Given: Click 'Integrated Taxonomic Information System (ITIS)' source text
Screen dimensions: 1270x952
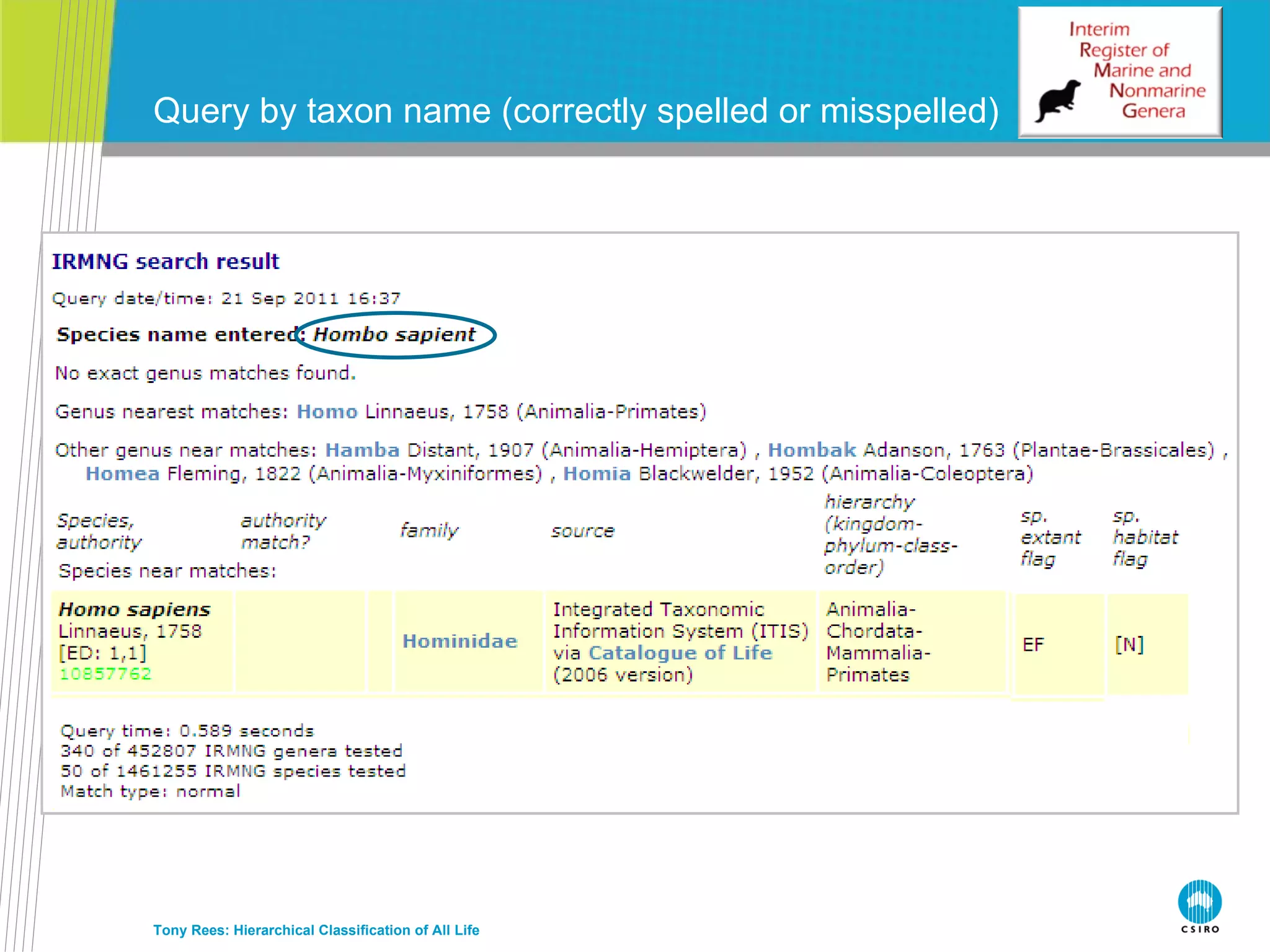Looking at the screenshot, I should coord(681,620).
